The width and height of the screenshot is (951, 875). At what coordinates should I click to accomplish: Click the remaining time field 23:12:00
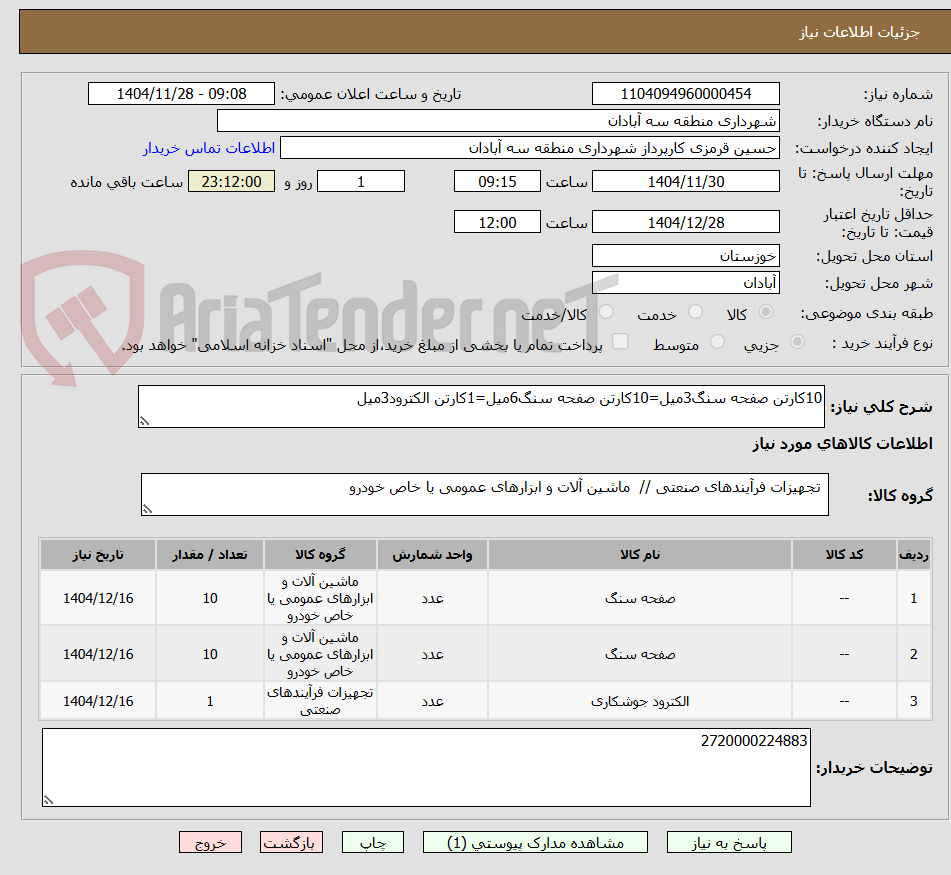point(231,181)
